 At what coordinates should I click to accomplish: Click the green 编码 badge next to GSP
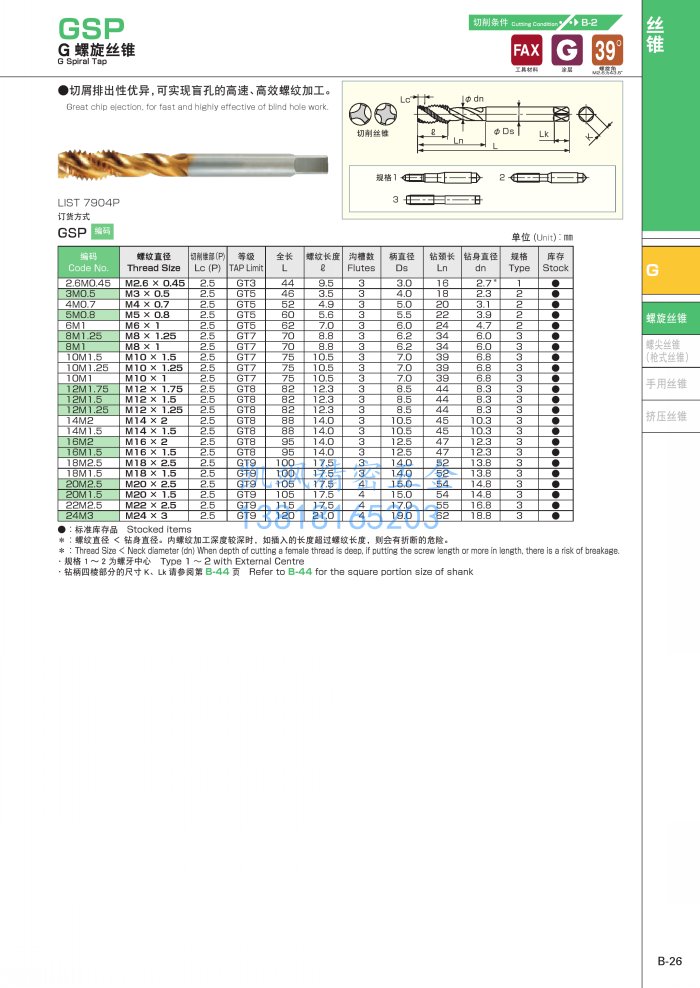tap(102, 231)
